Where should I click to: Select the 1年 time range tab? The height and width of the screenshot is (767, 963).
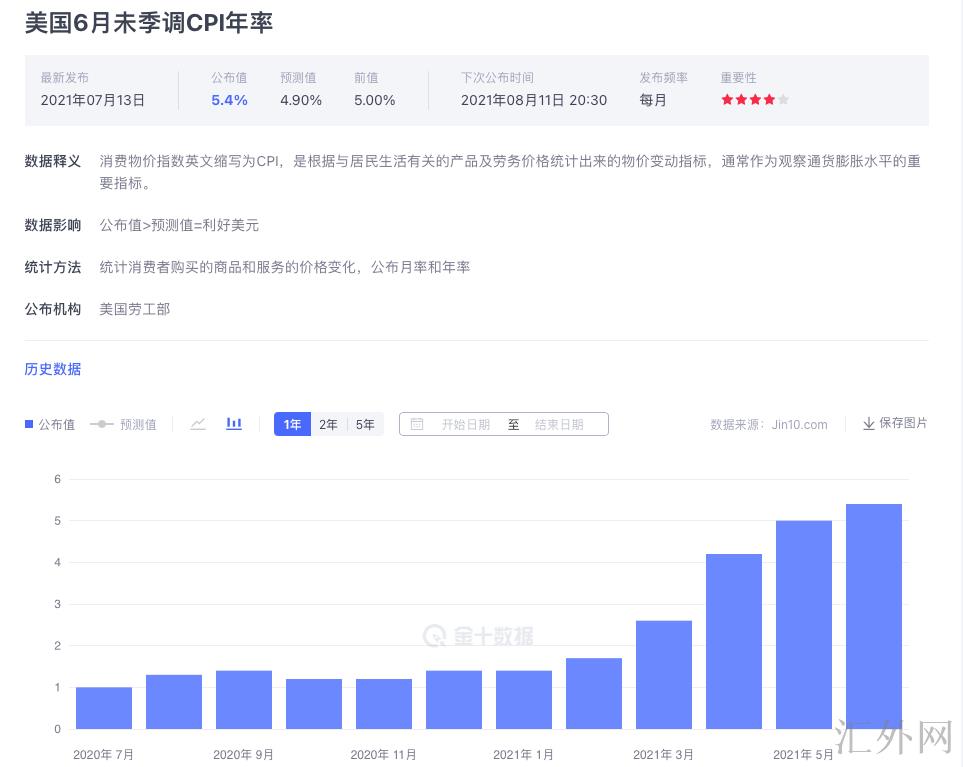(x=292, y=424)
